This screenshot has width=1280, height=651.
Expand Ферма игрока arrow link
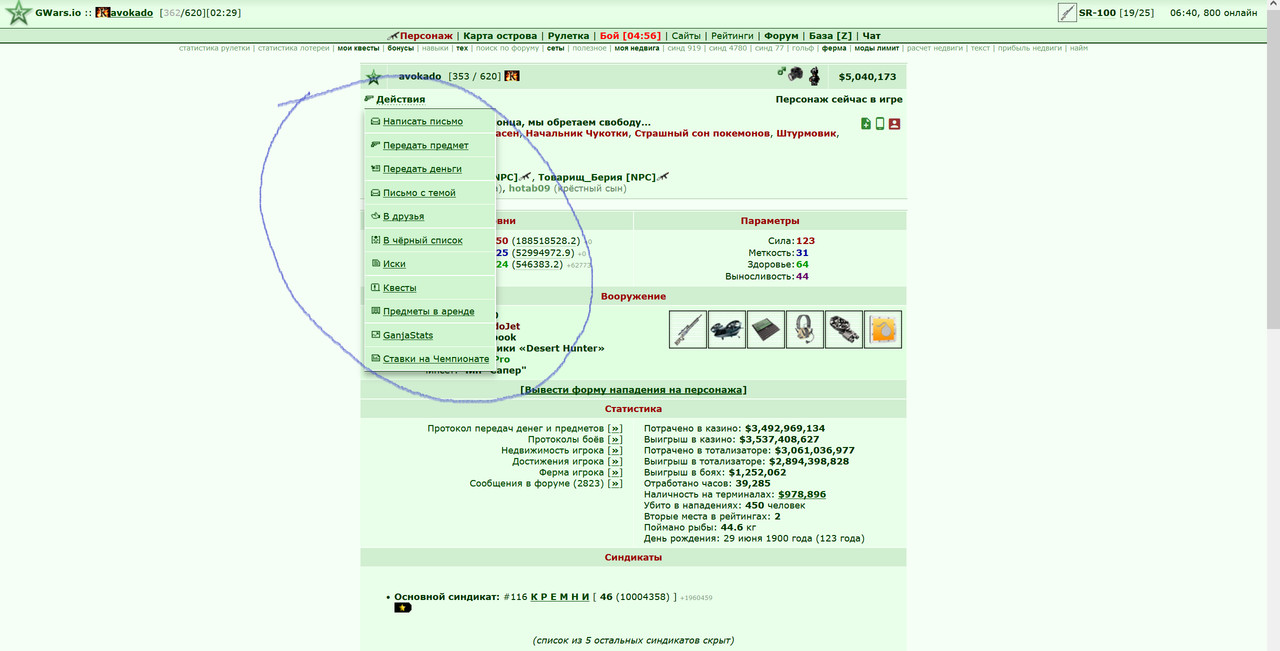[x=615, y=472]
